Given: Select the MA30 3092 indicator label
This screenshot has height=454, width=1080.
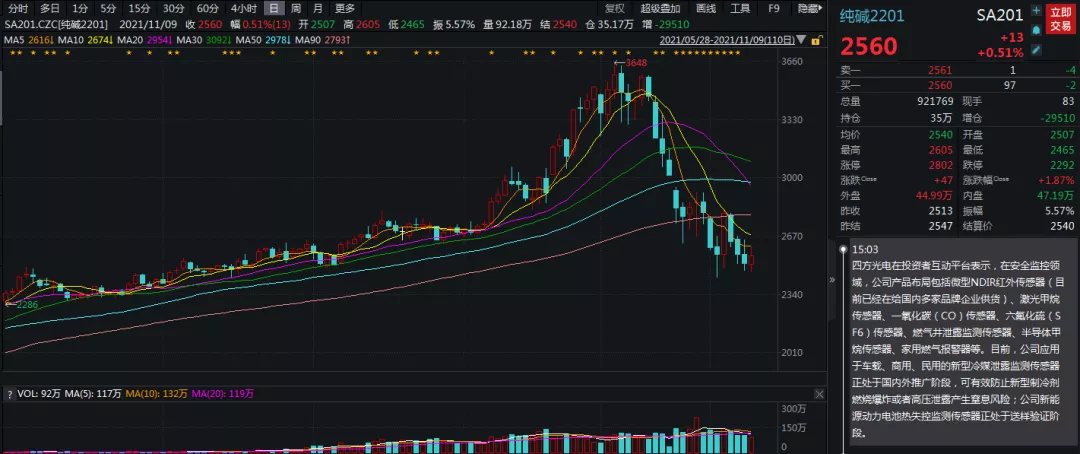Looking at the screenshot, I should (x=206, y=41).
